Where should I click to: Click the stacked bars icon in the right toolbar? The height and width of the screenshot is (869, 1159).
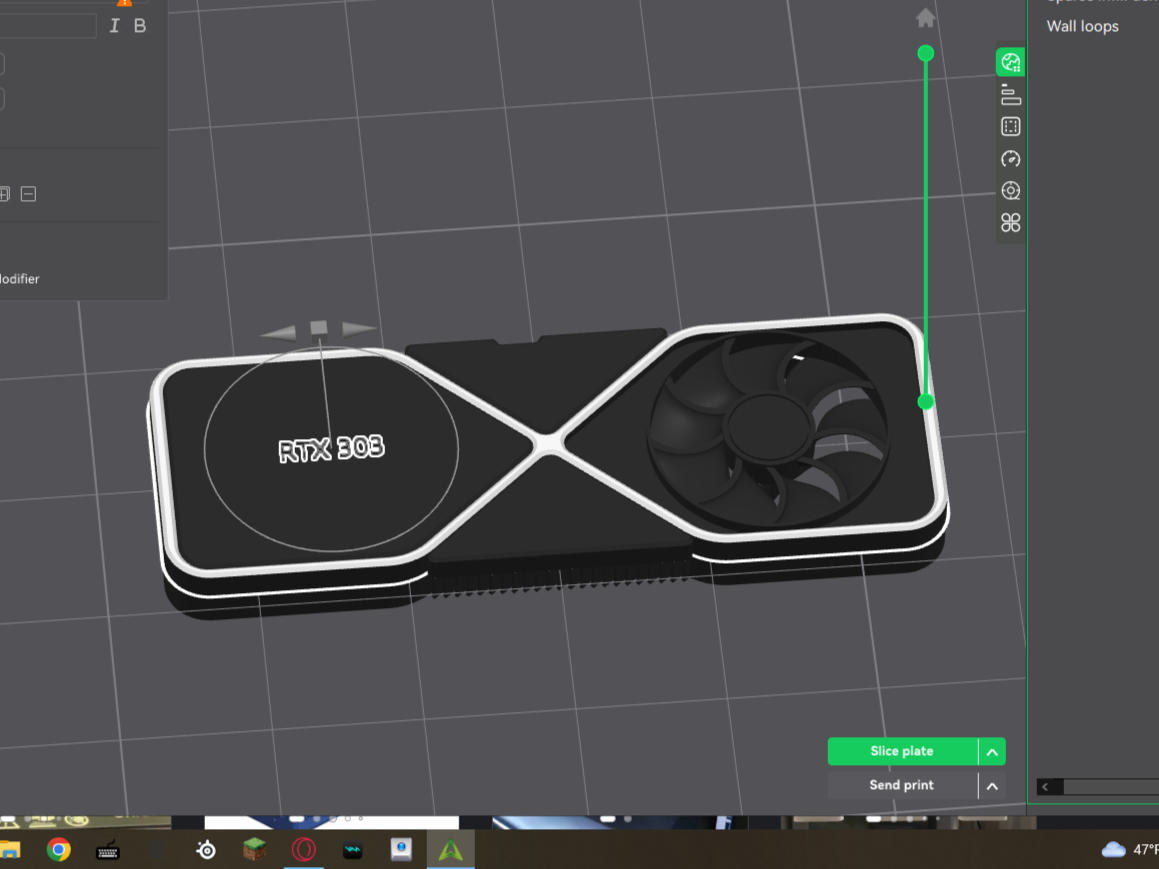(x=1010, y=95)
